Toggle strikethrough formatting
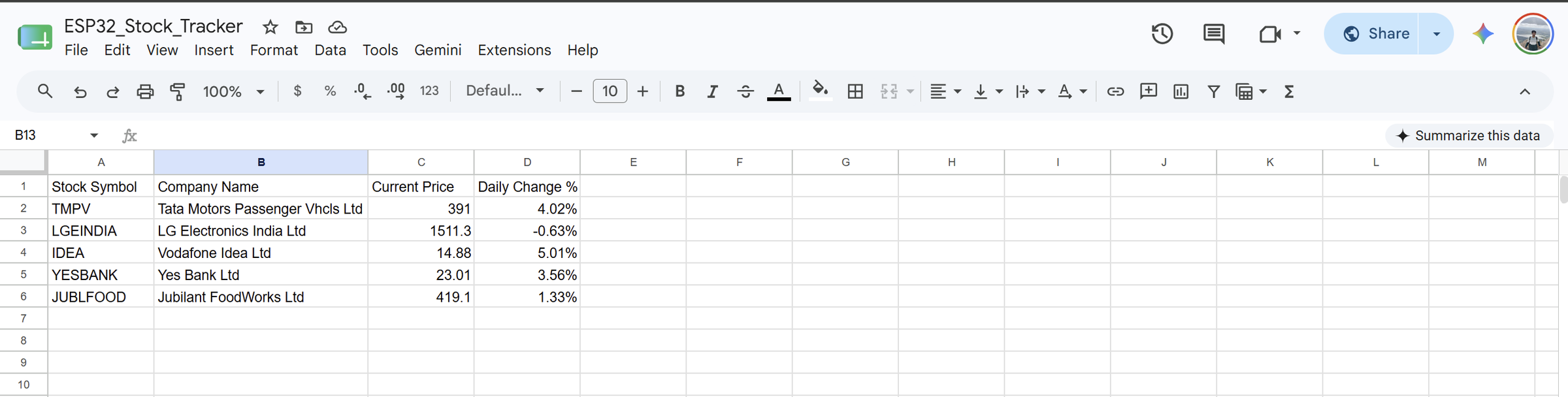 tap(745, 91)
